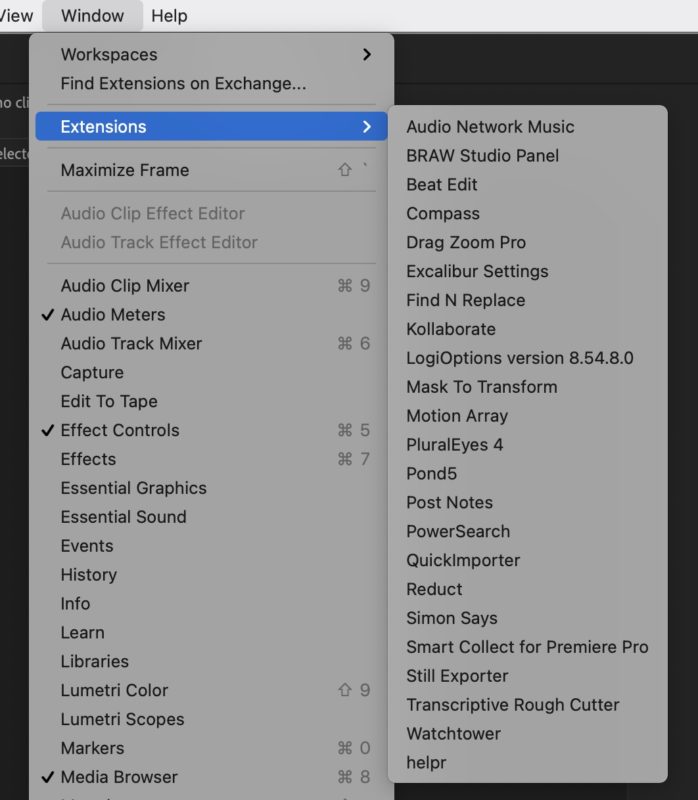Open the Essential Graphics panel
698x800 pixels.
[x=131, y=488]
